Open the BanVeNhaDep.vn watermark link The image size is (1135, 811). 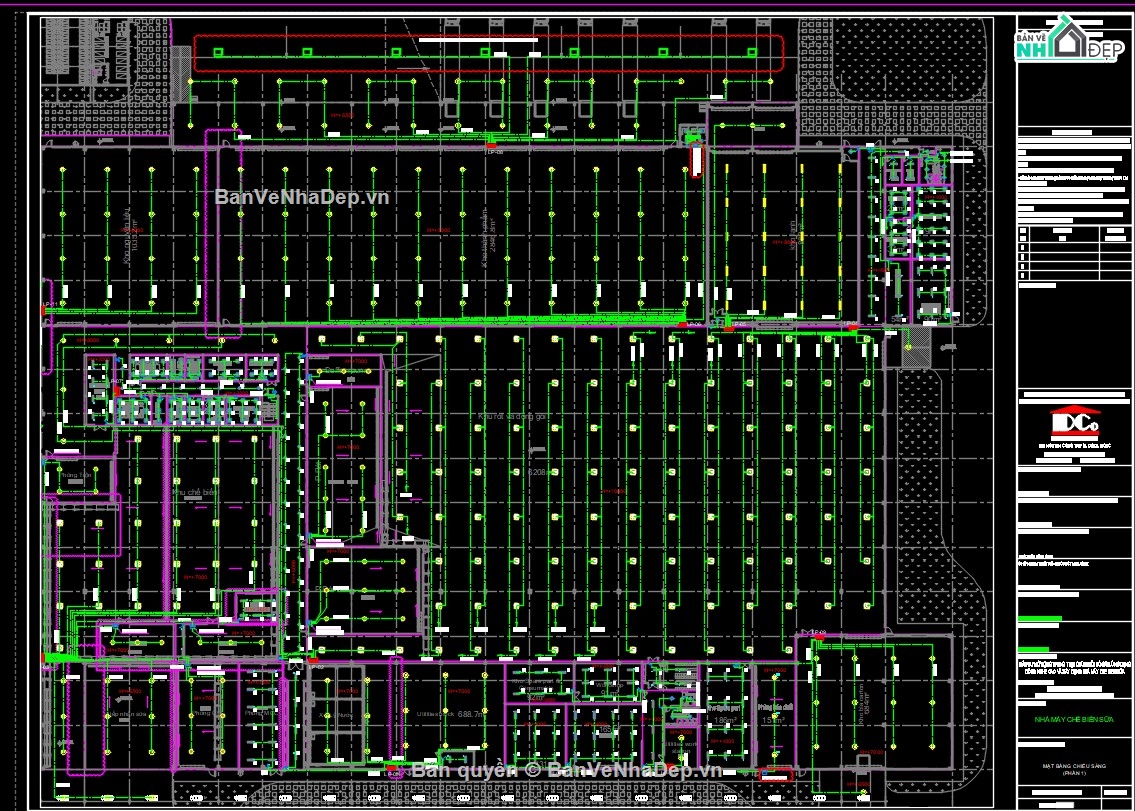(x=302, y=196)
